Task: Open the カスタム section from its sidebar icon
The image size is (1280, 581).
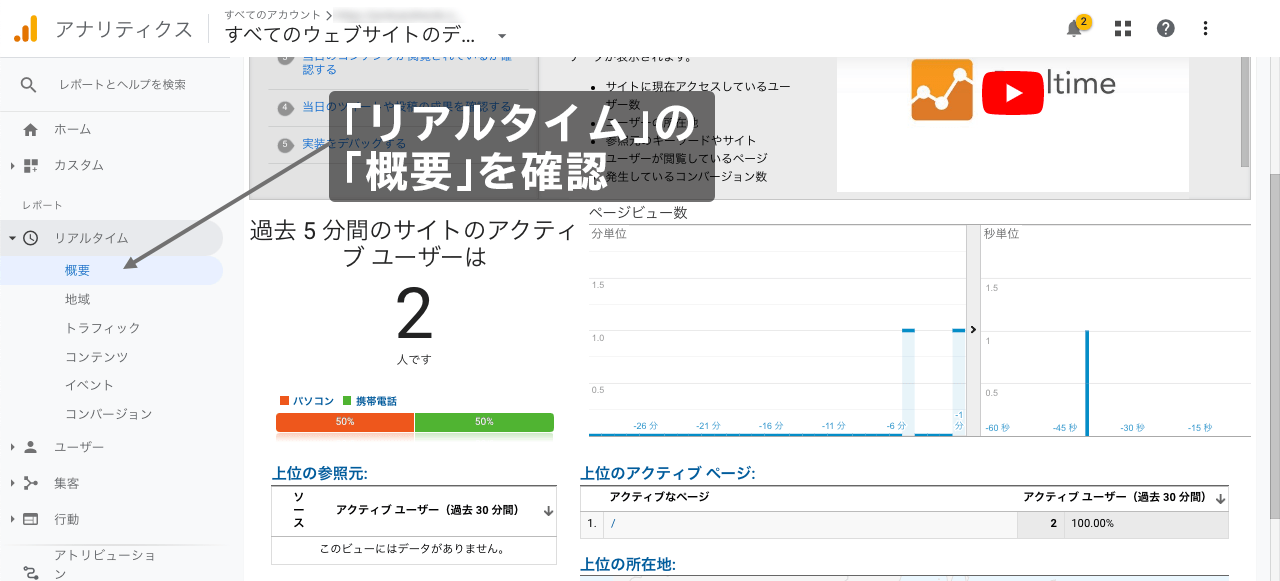Action: pos(30,165)
